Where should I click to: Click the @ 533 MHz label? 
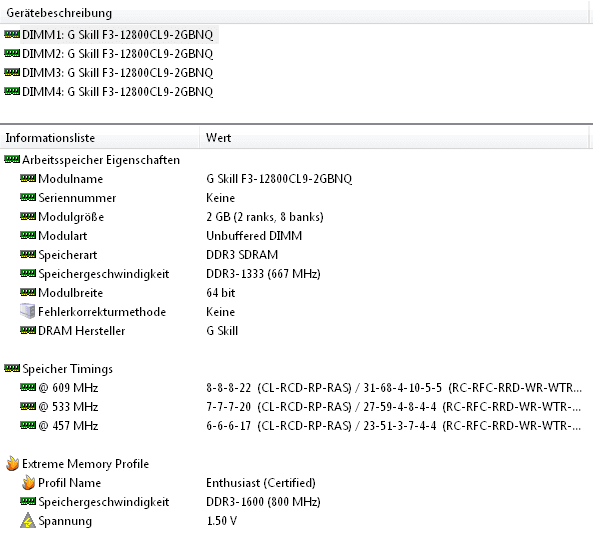[x=68, y=406]
